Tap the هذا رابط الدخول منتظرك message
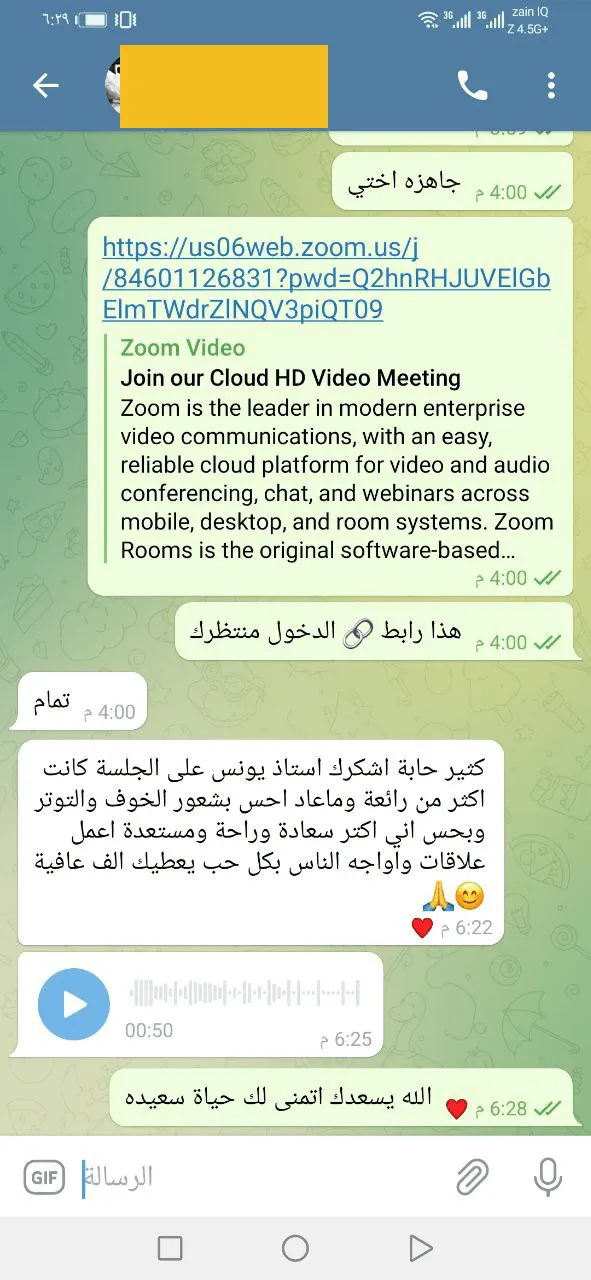 point(375,632)
